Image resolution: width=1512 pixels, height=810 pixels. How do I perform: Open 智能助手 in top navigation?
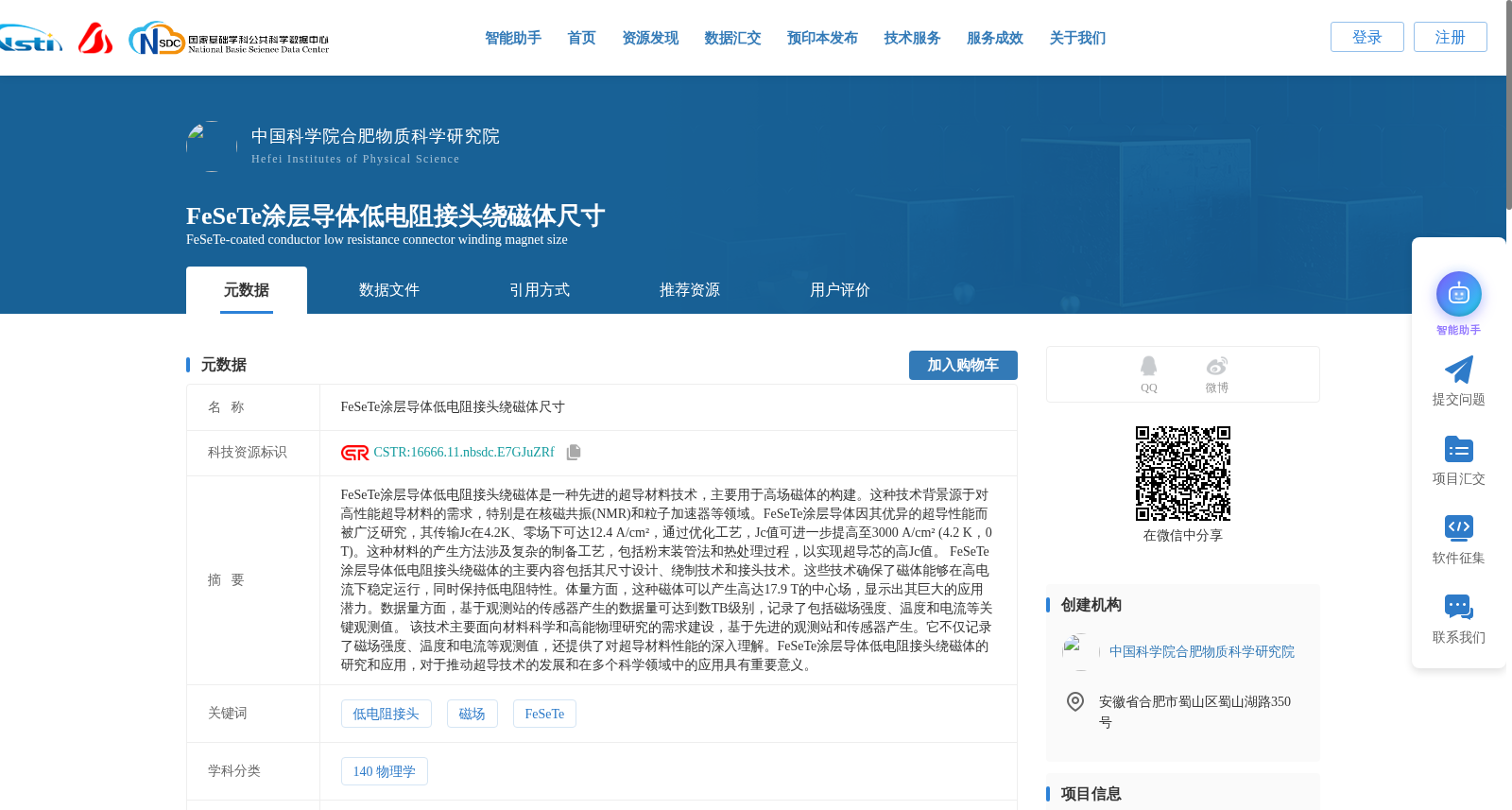coord(513,38)
